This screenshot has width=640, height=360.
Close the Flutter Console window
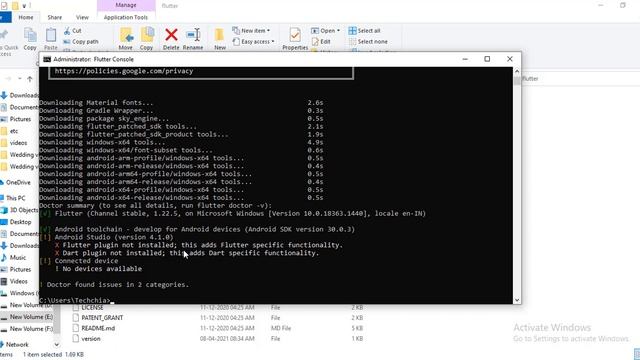[510, 59]
